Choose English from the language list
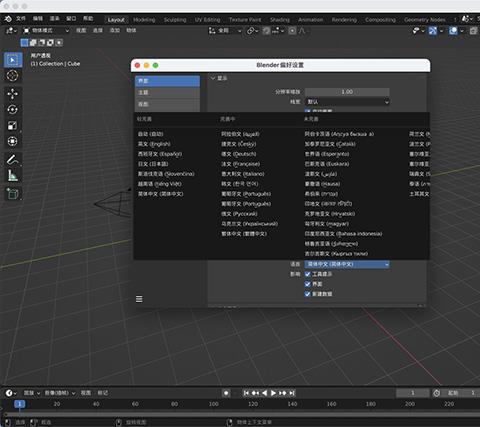This screenshot has height=427, width=480. coord(154,144)
